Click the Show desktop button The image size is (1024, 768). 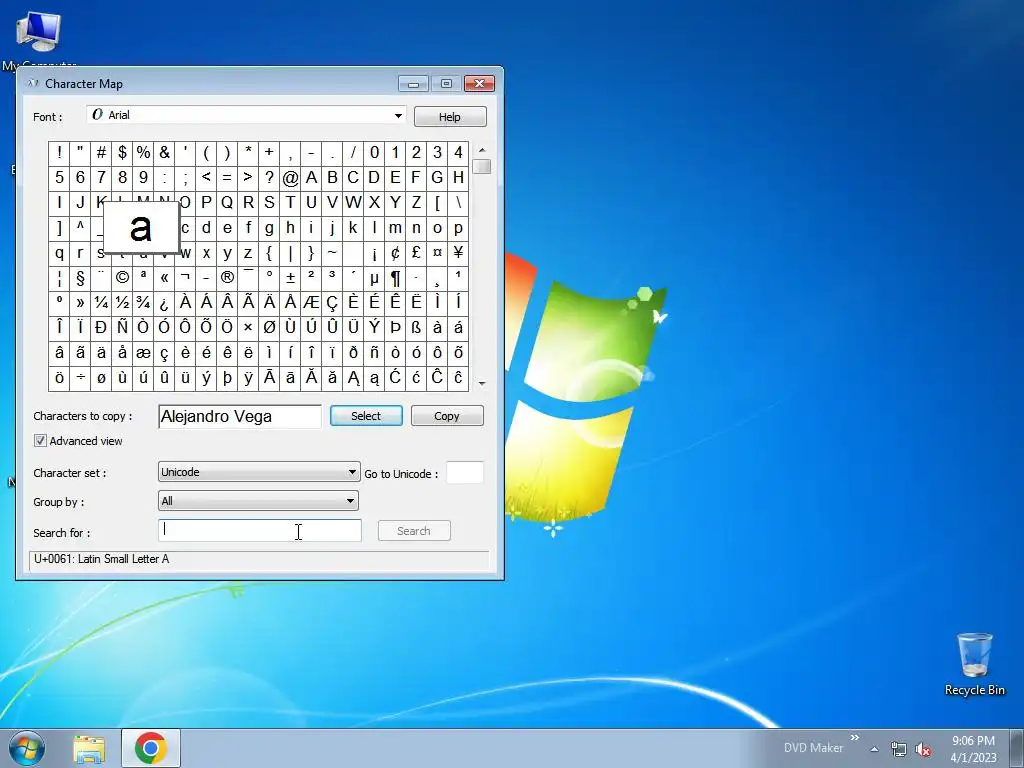(1017, 748)
